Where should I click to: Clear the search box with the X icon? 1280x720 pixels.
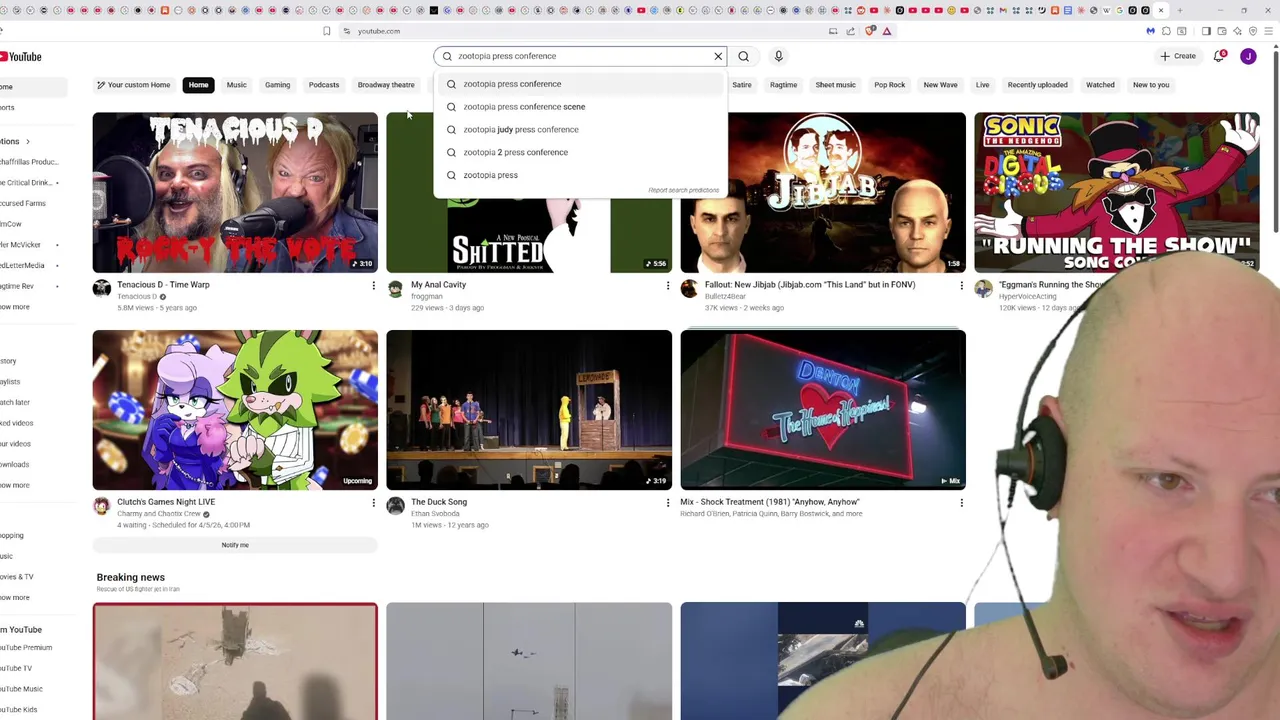pos(718,56)
